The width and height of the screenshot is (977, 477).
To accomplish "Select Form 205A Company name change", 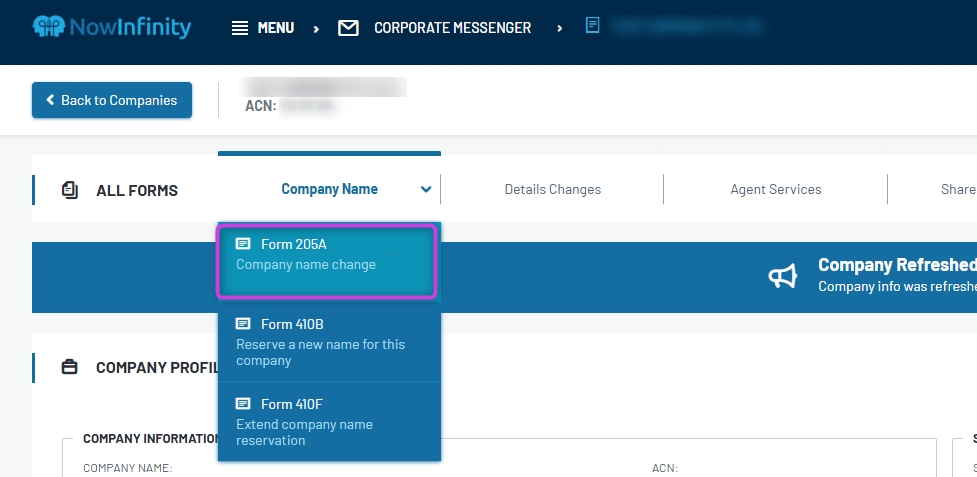I will point(326,262).
